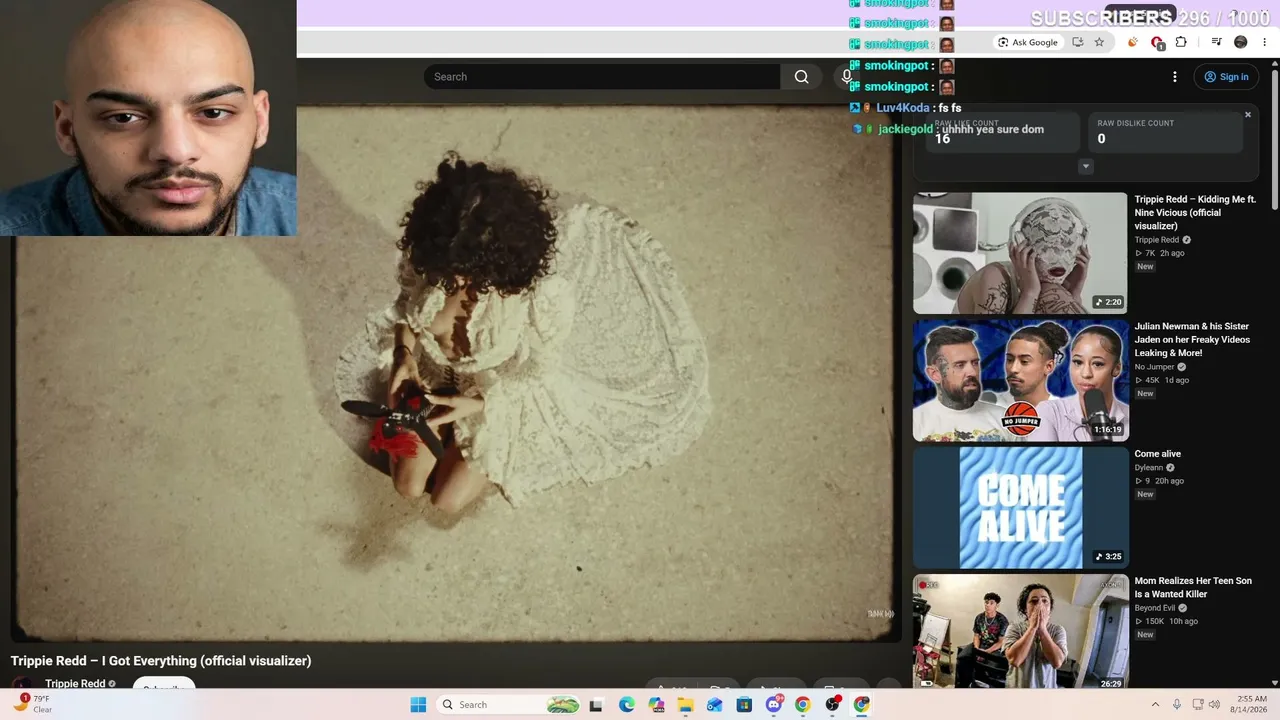Open the network icon in system tray
Image resolution: width=1280 pixels, height=720 pixels.
click(1198, 705)
